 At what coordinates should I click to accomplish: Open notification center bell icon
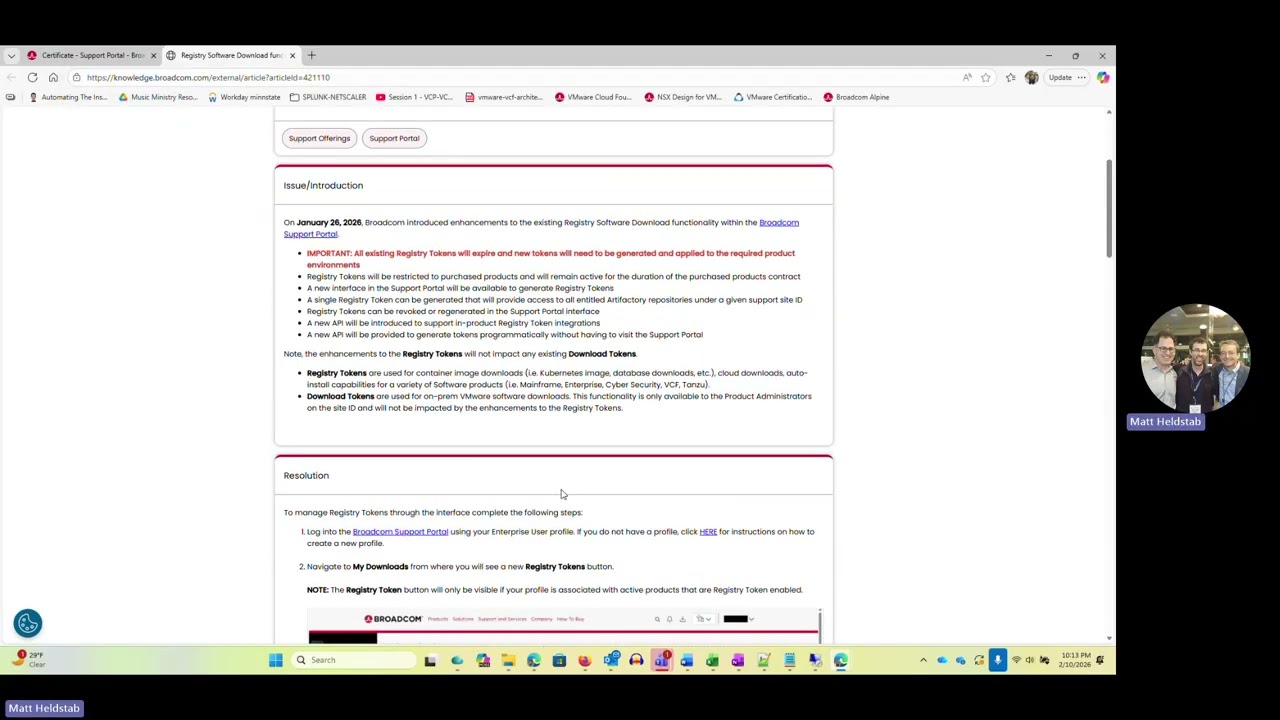(x=1100, y=660)
